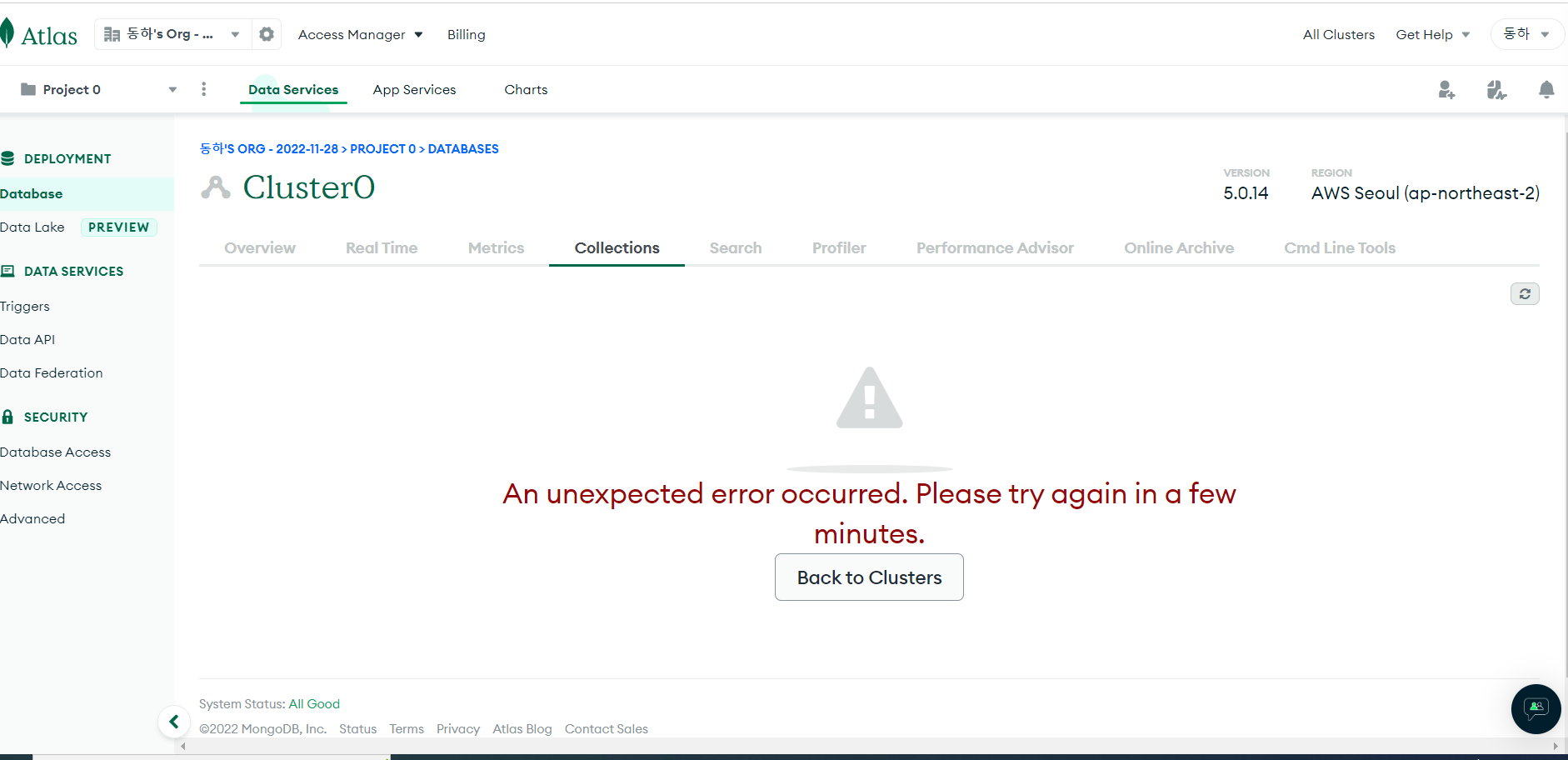Select the Real Time tab
Image resolution: width=1568 pixels, height=760 pixels.
point(382,247)
